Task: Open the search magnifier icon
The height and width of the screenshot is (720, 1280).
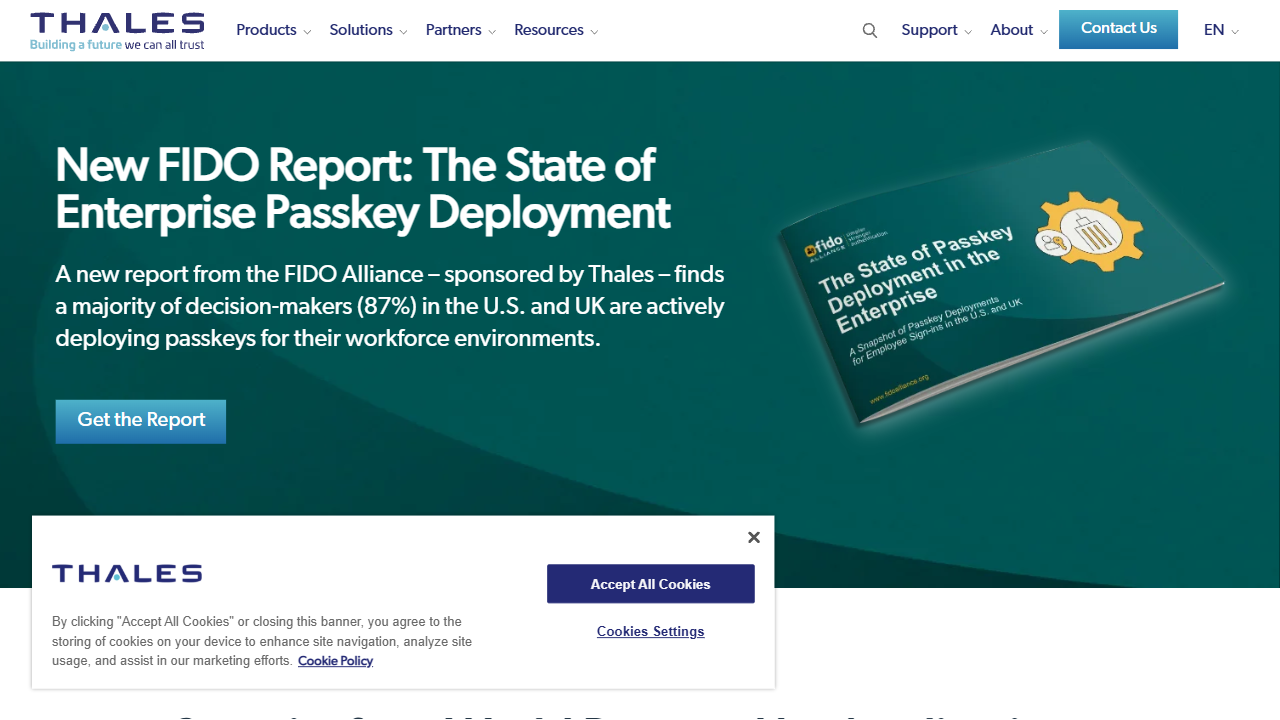Action: (870, 31)
